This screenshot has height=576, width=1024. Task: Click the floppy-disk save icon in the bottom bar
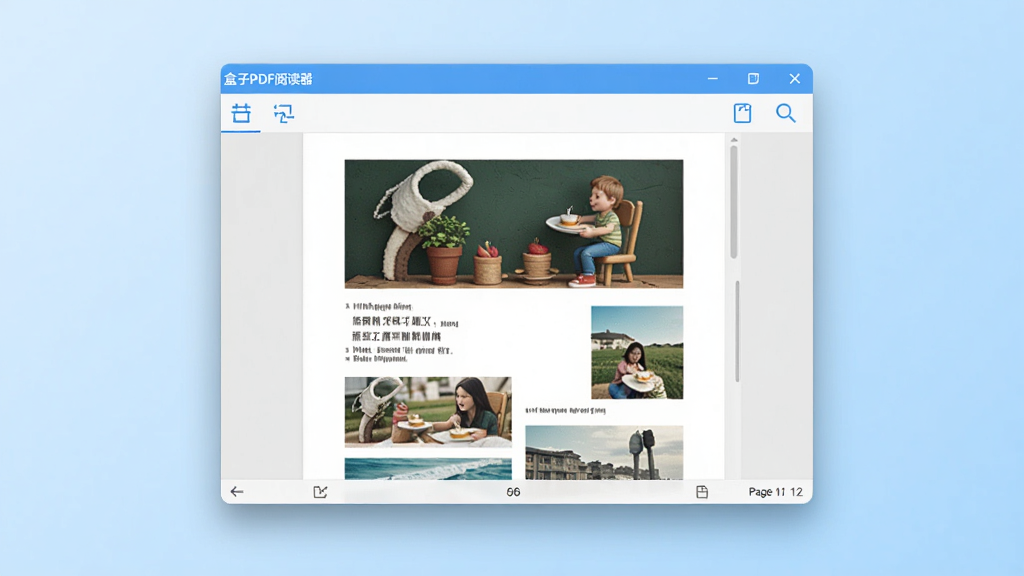pyautogui.click(x=702, y=492)
